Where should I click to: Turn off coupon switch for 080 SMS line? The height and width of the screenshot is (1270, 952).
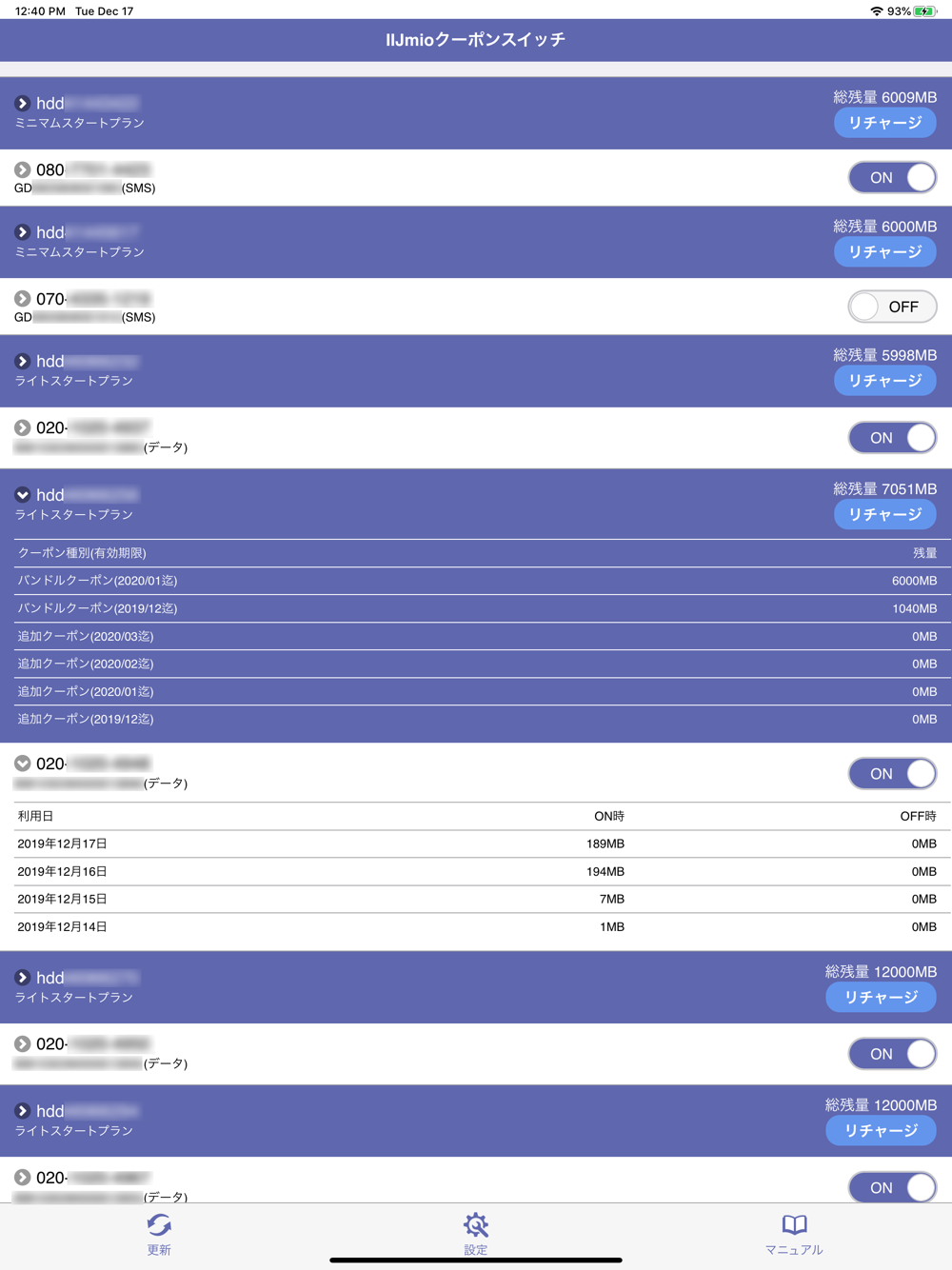[892, 177]
